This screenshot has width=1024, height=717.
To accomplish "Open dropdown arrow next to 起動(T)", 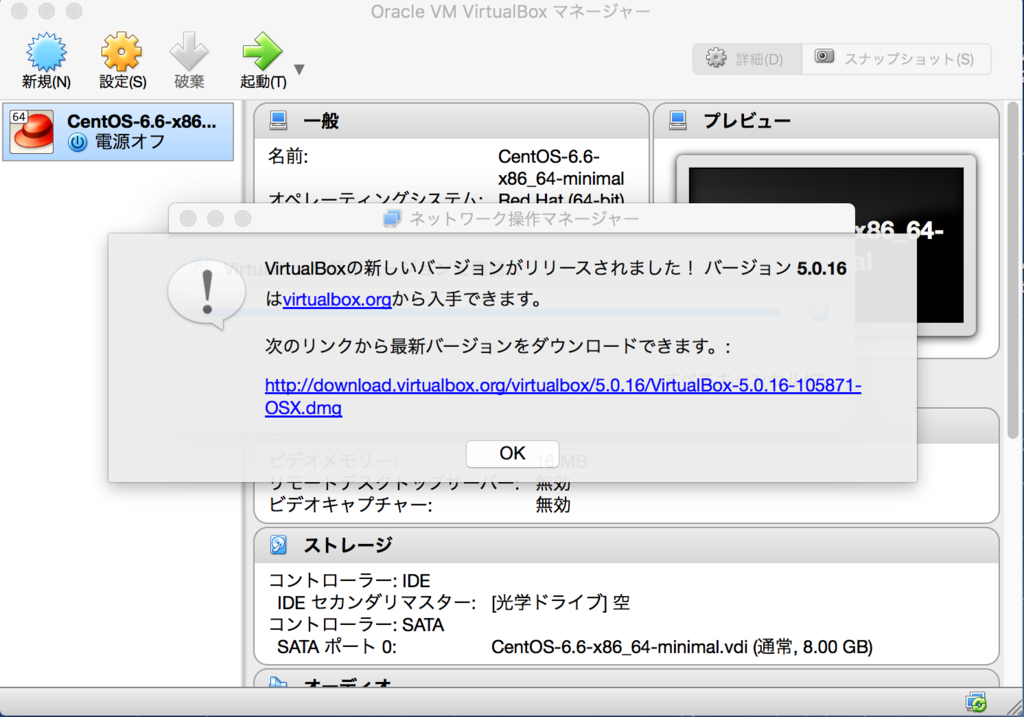I will click(299, 69).
